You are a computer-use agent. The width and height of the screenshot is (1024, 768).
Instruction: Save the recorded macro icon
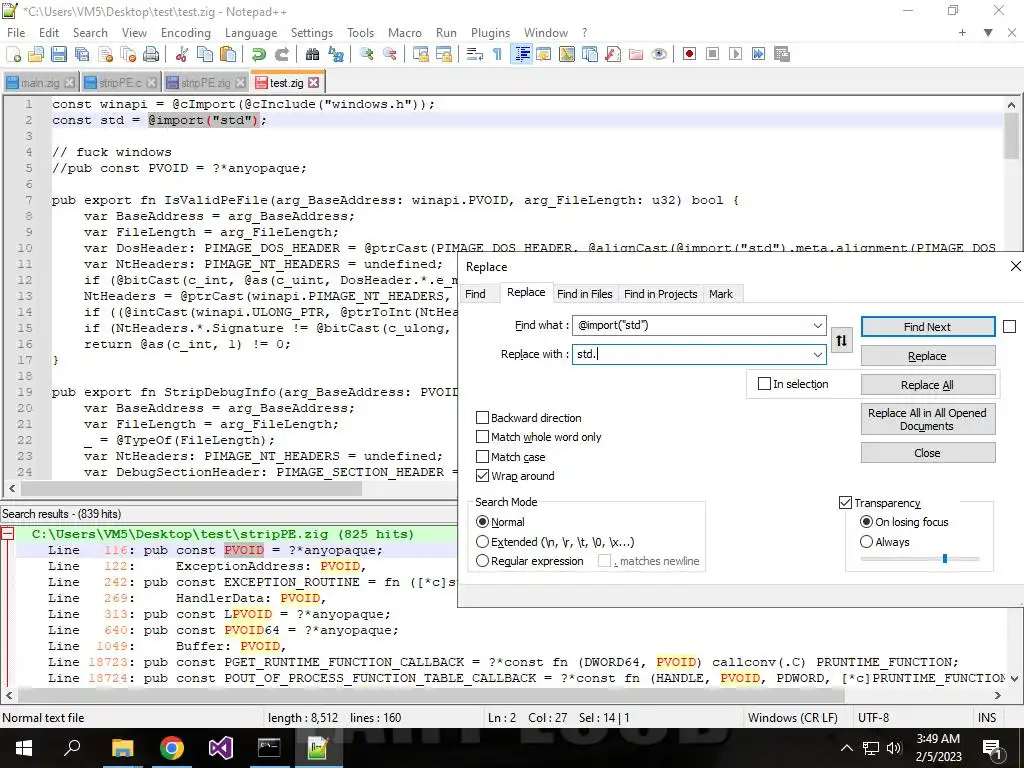[782, 54]
